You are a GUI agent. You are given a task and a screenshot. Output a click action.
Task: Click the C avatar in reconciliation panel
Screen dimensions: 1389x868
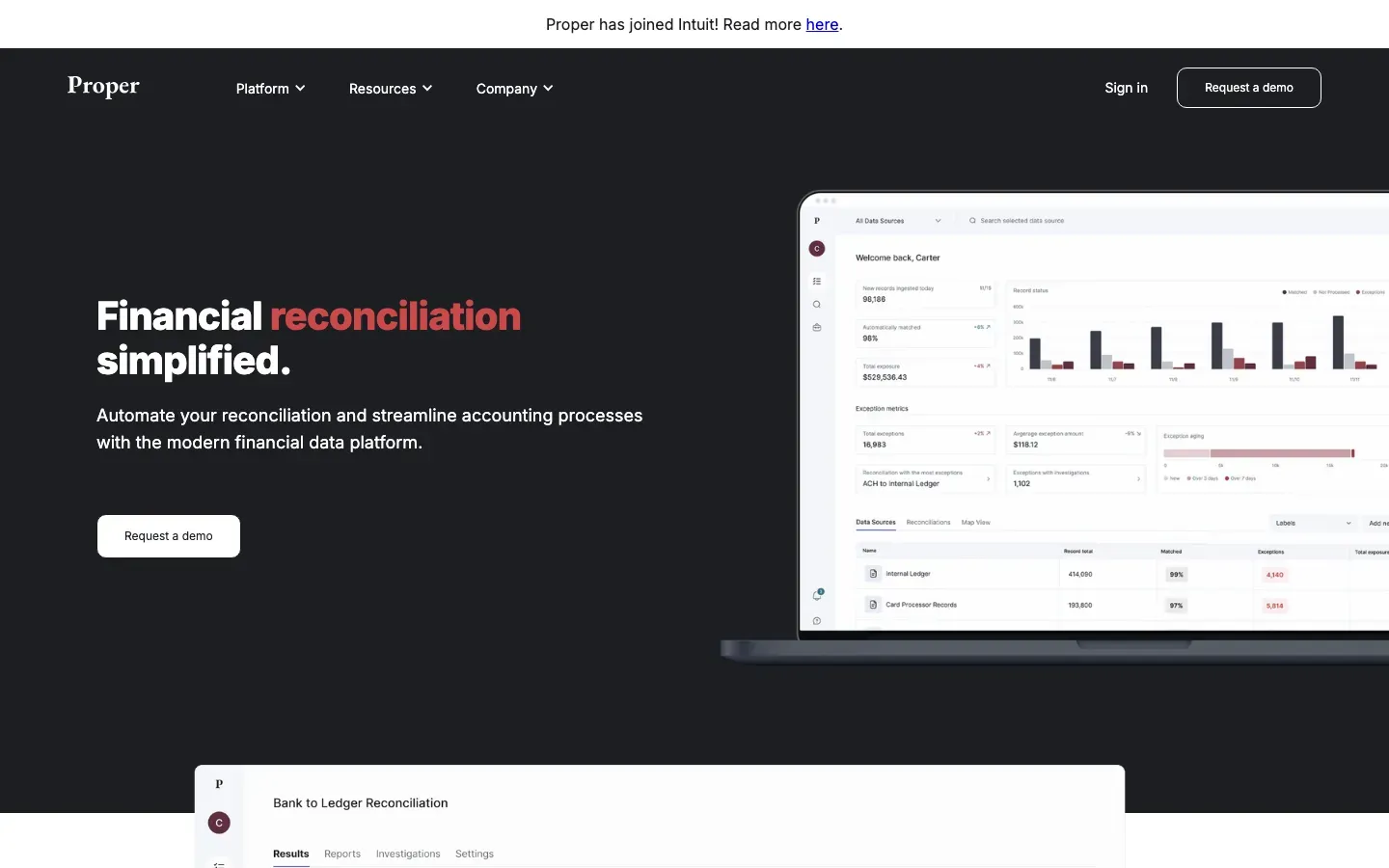[219, 823]
